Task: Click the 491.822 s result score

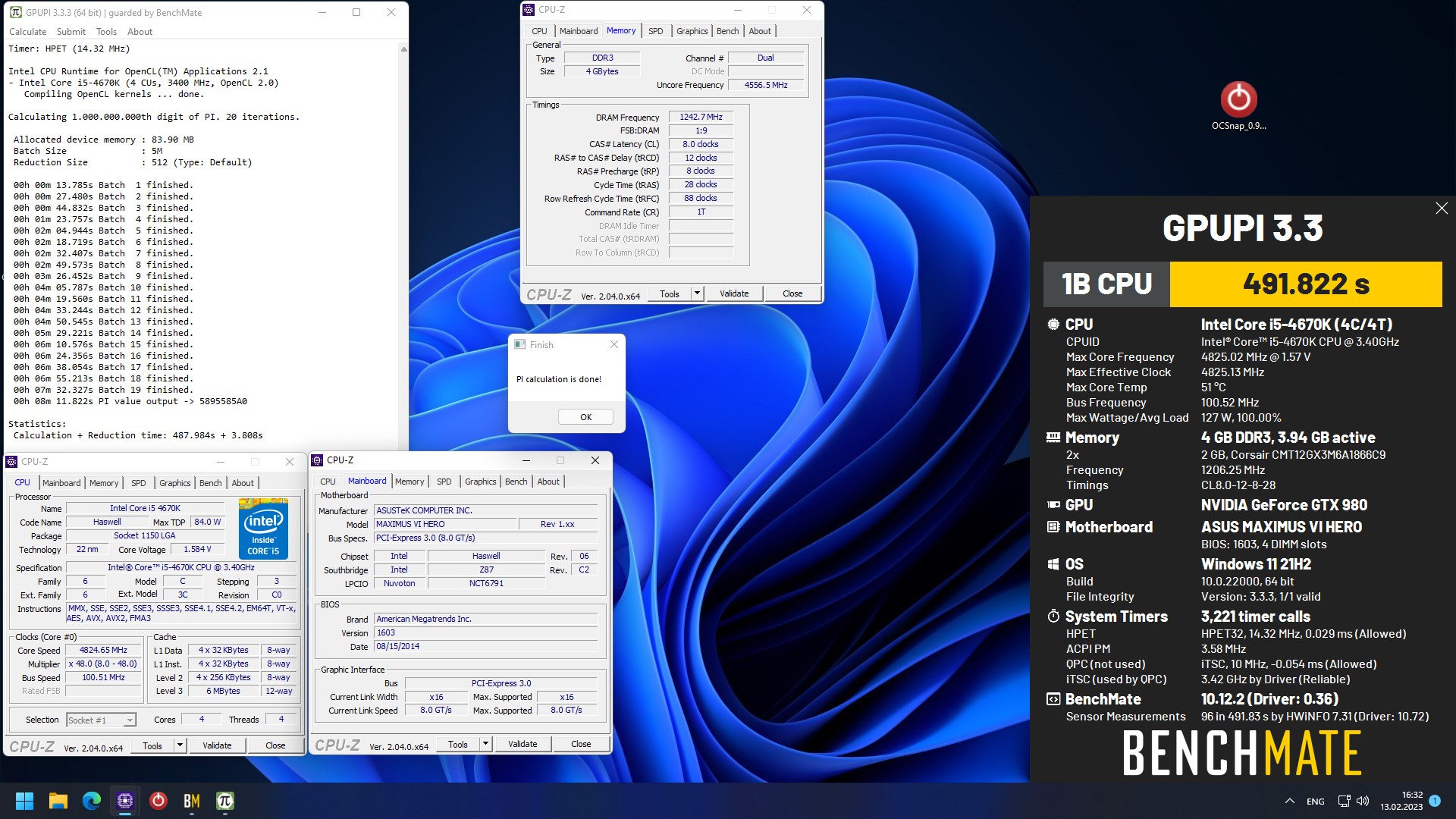Action: (x=1306, y=284)
